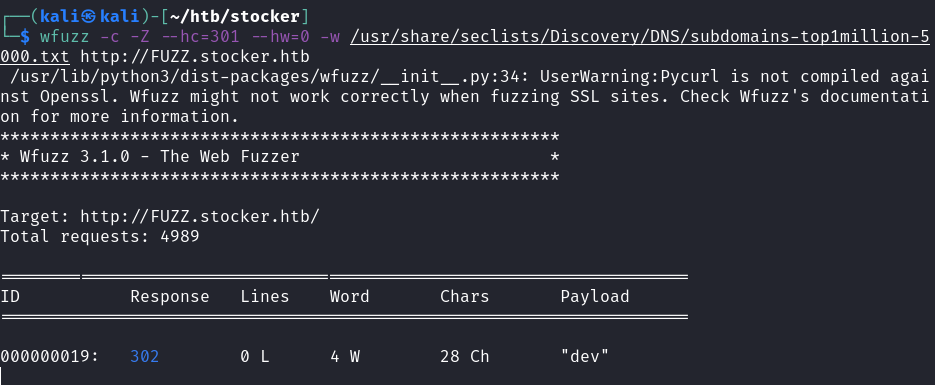Click the underlined seclists wordlist path
935x385 pixels.
point(639,37)
